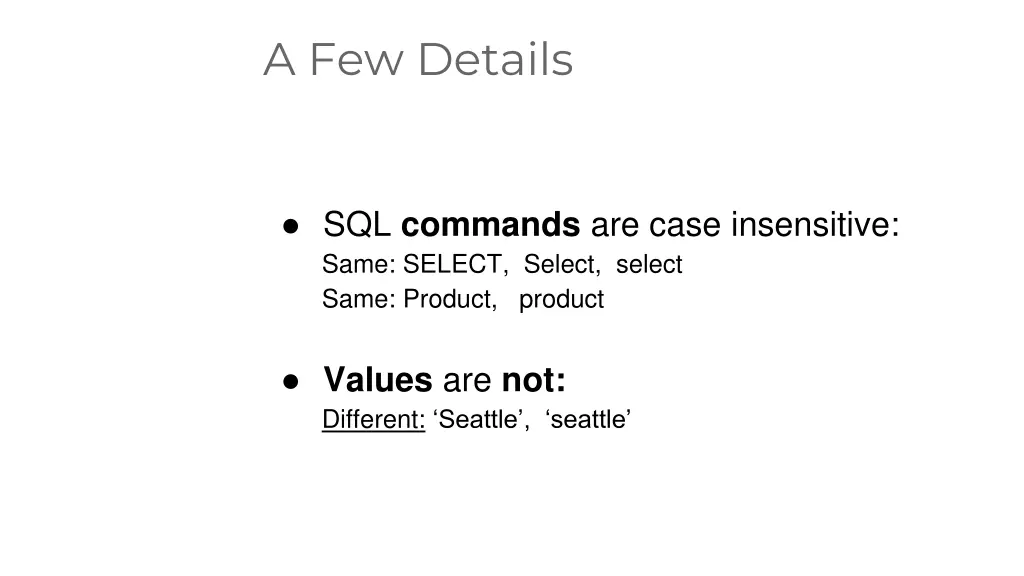Click the lowercase "product" example
Image resolution: width=1024 pixels, height=576 pixels.
[561, 300]
